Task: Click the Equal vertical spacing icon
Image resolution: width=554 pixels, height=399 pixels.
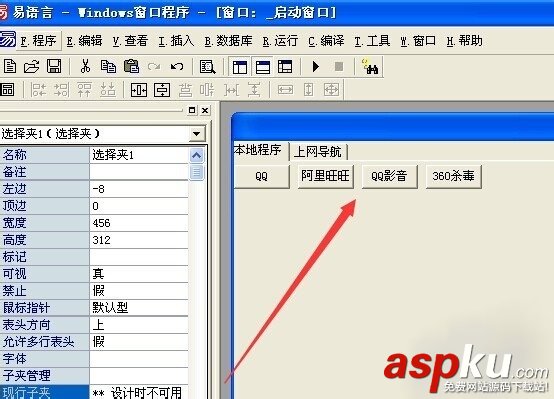Action: 254,90
